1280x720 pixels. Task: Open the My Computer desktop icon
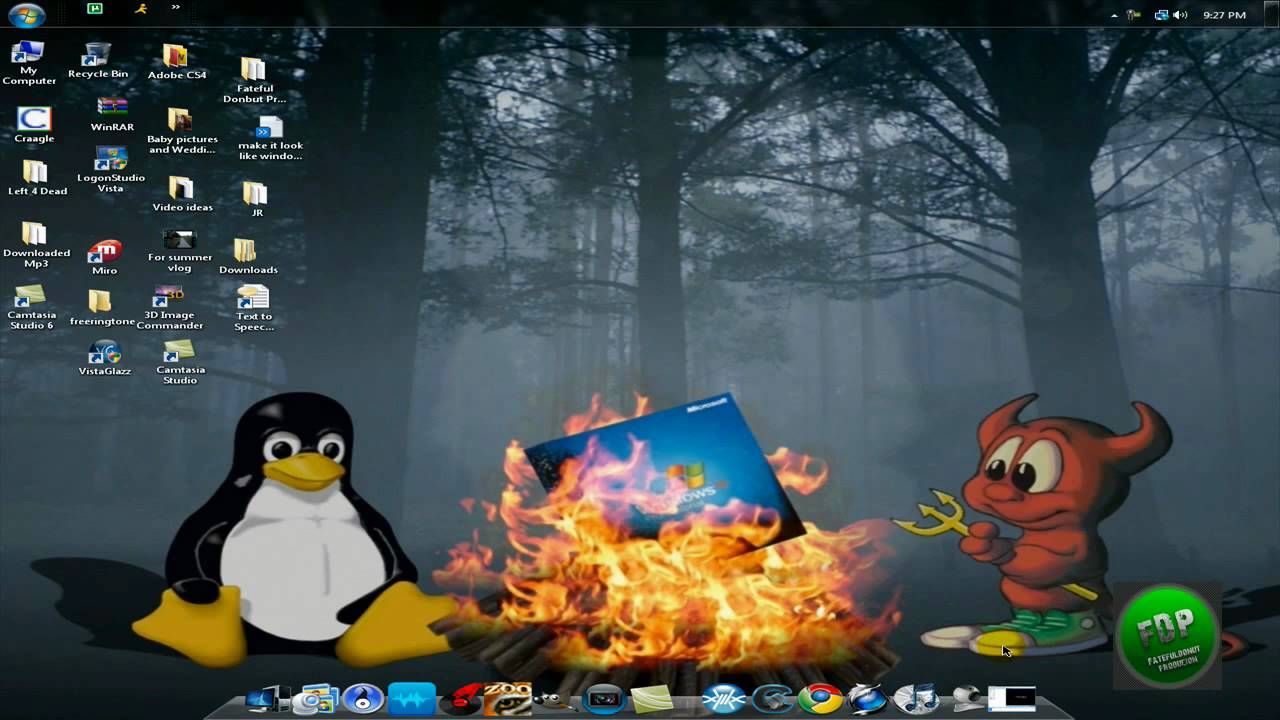28,62
